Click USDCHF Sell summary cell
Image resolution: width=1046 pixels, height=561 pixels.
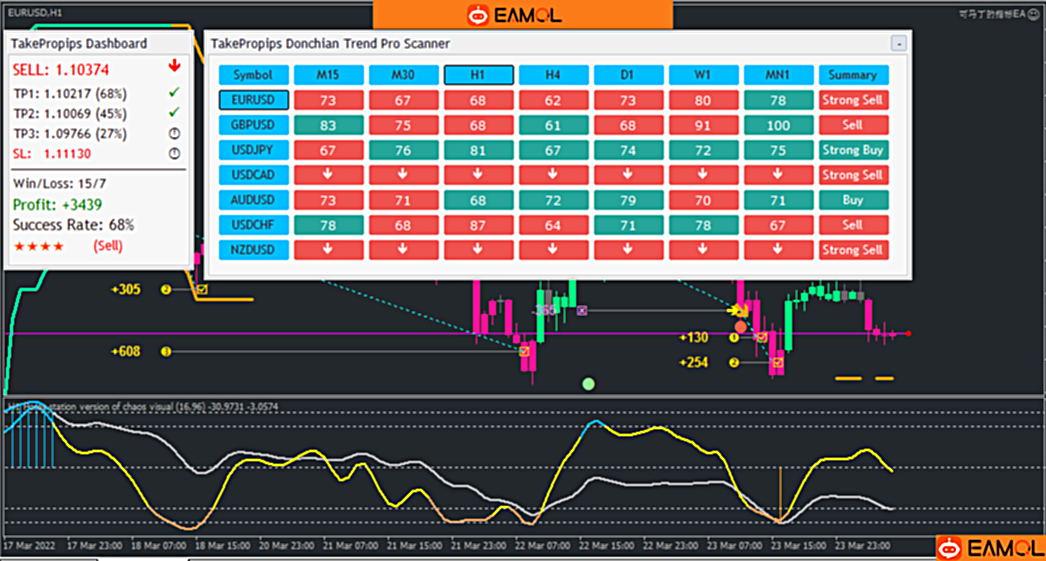pos(853,225)
